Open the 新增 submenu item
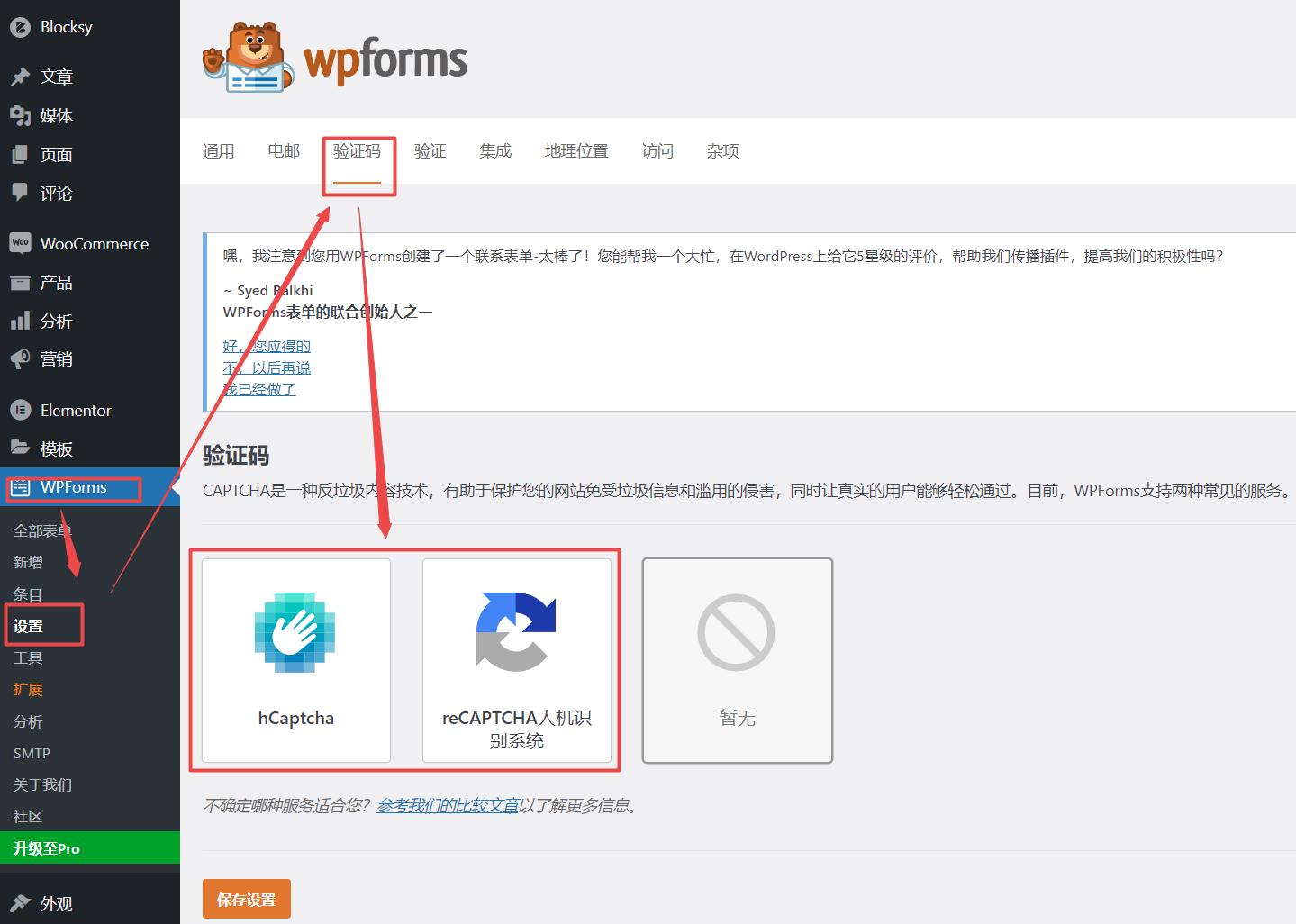Screen dimensions: 1296x924 pos(28,562)
